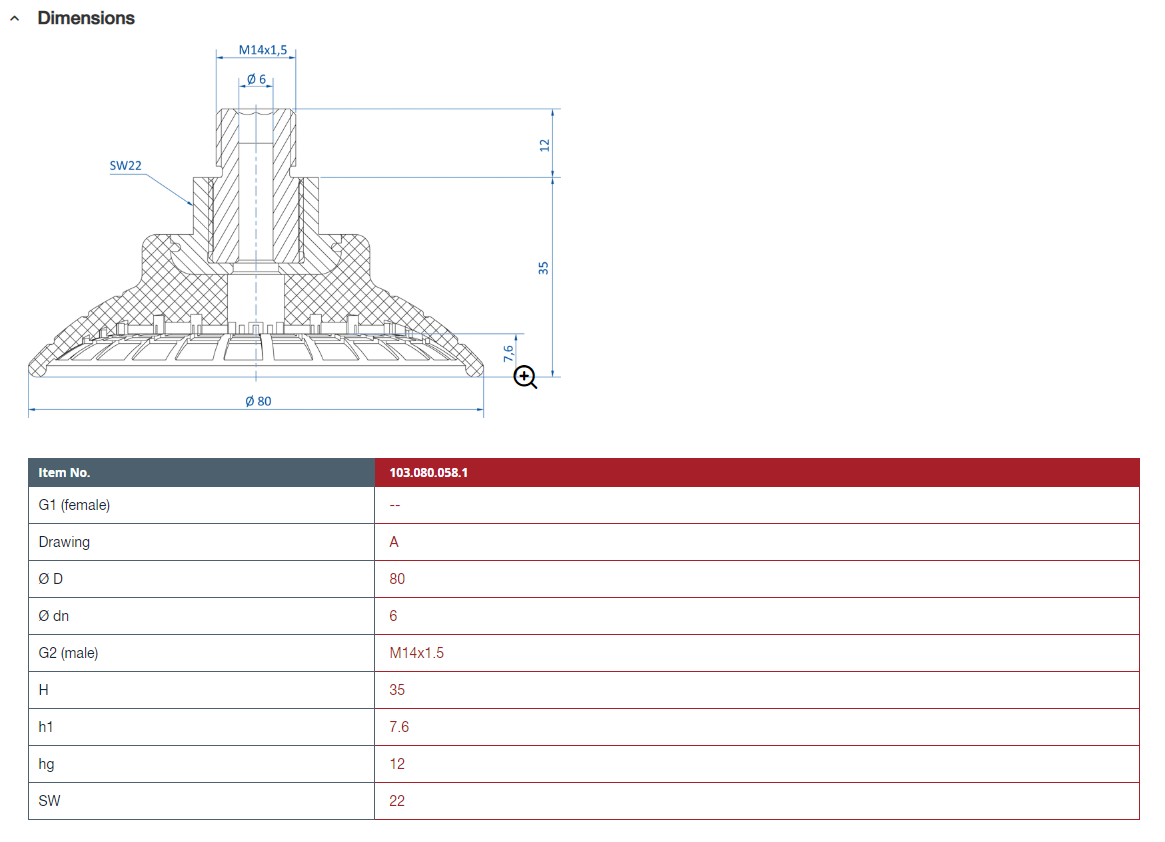The image size is (1165, 842).
Task: Select the SW value 22
Action: tap(397, 801)
